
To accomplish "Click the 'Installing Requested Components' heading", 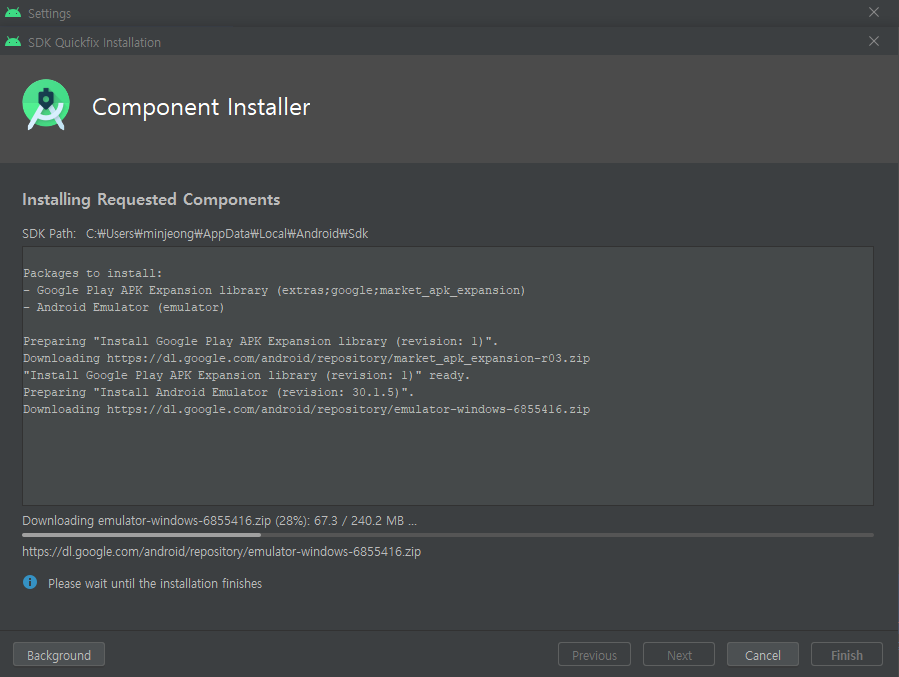I will pos(151,199).
